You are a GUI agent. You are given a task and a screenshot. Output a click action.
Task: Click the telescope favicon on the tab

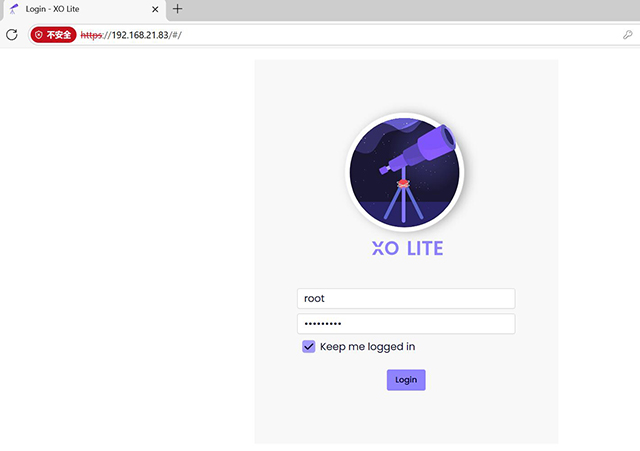(14, 9)
